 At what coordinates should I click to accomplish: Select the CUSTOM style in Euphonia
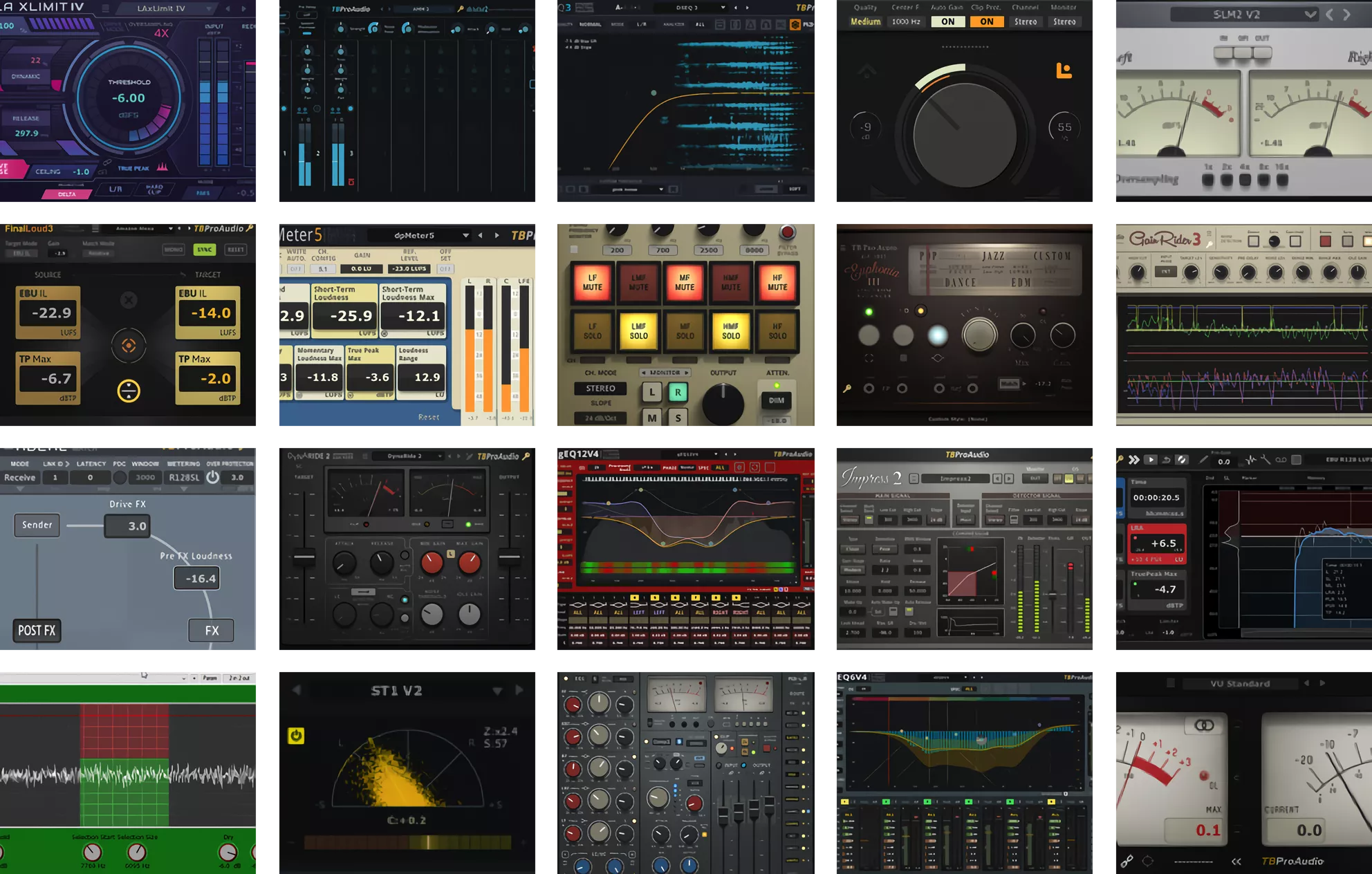click(x=1052, y=256)
